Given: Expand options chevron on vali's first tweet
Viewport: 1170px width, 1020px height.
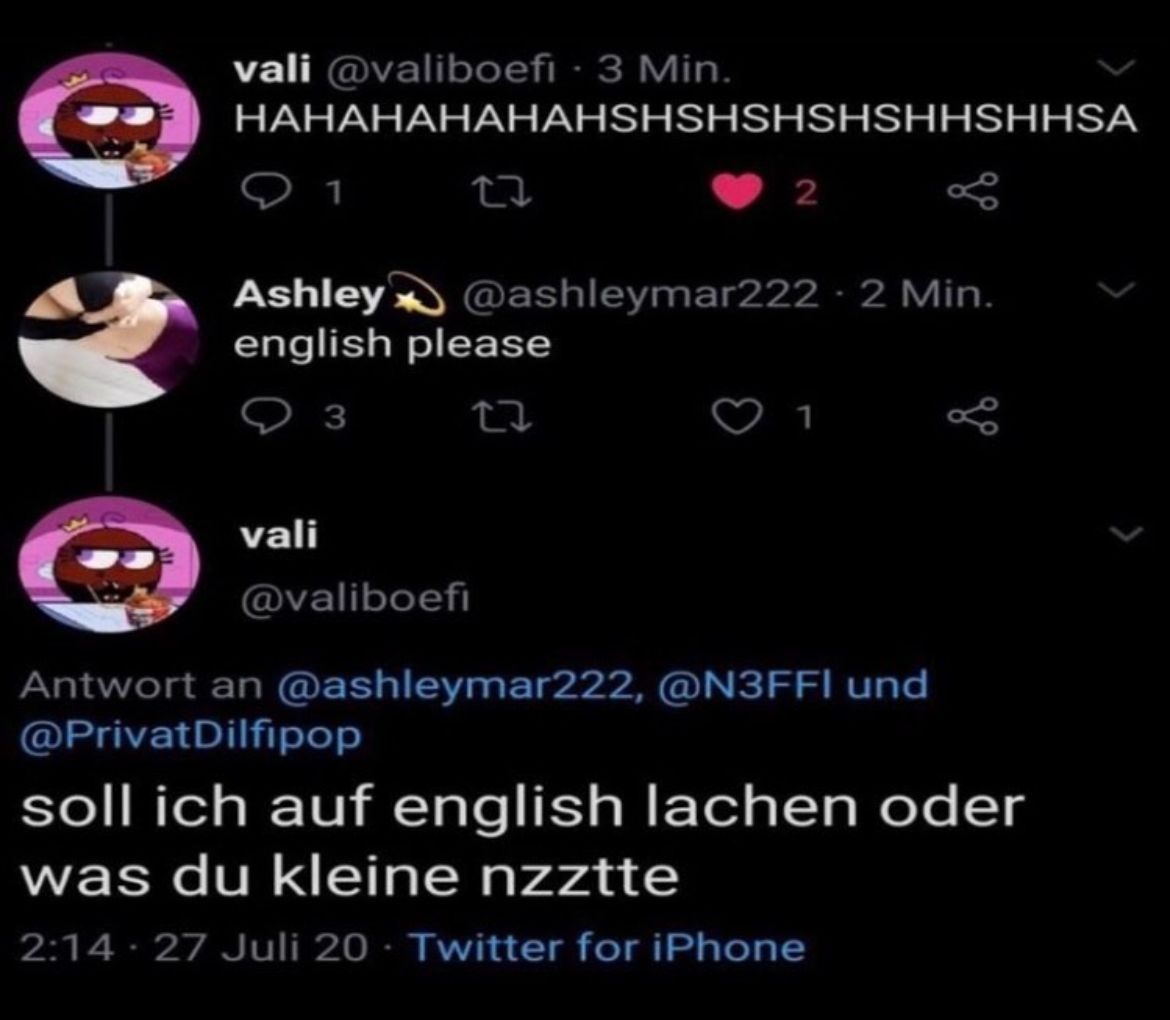Looking at the screenshot, I should [1119, 68].
